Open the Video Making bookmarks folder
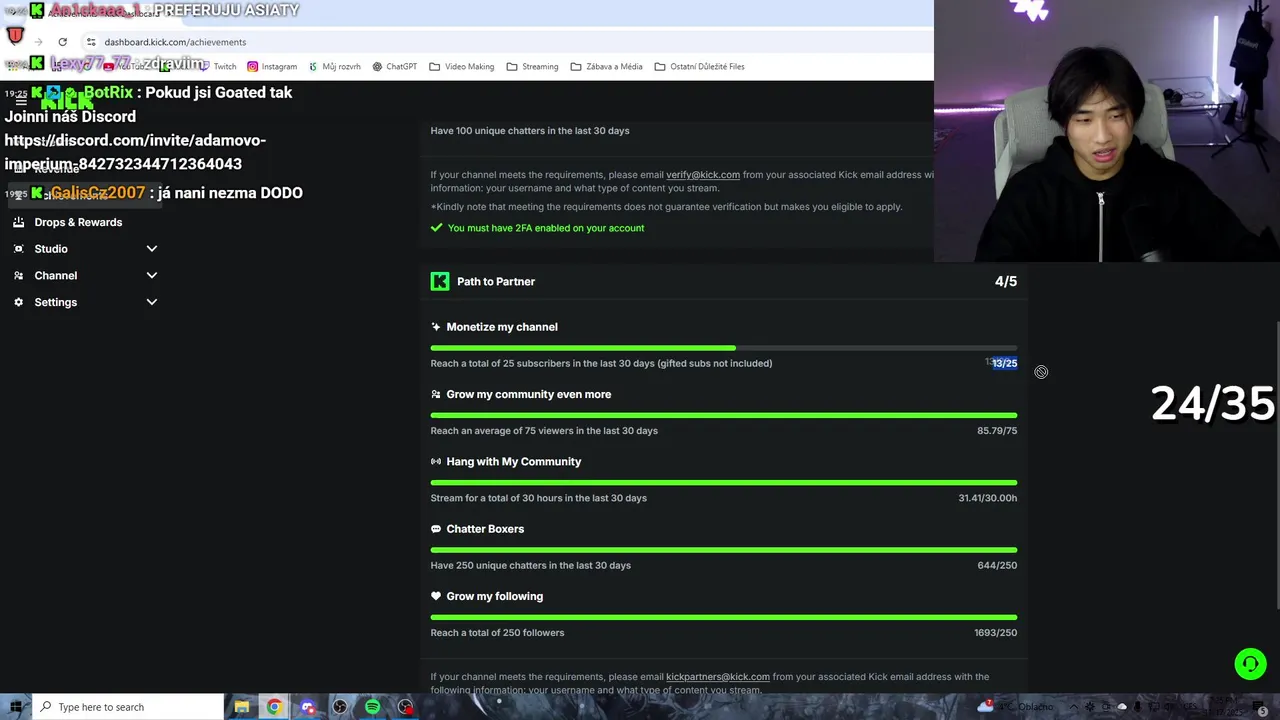Screen dimensions: 1280x720 click(462, 67)
